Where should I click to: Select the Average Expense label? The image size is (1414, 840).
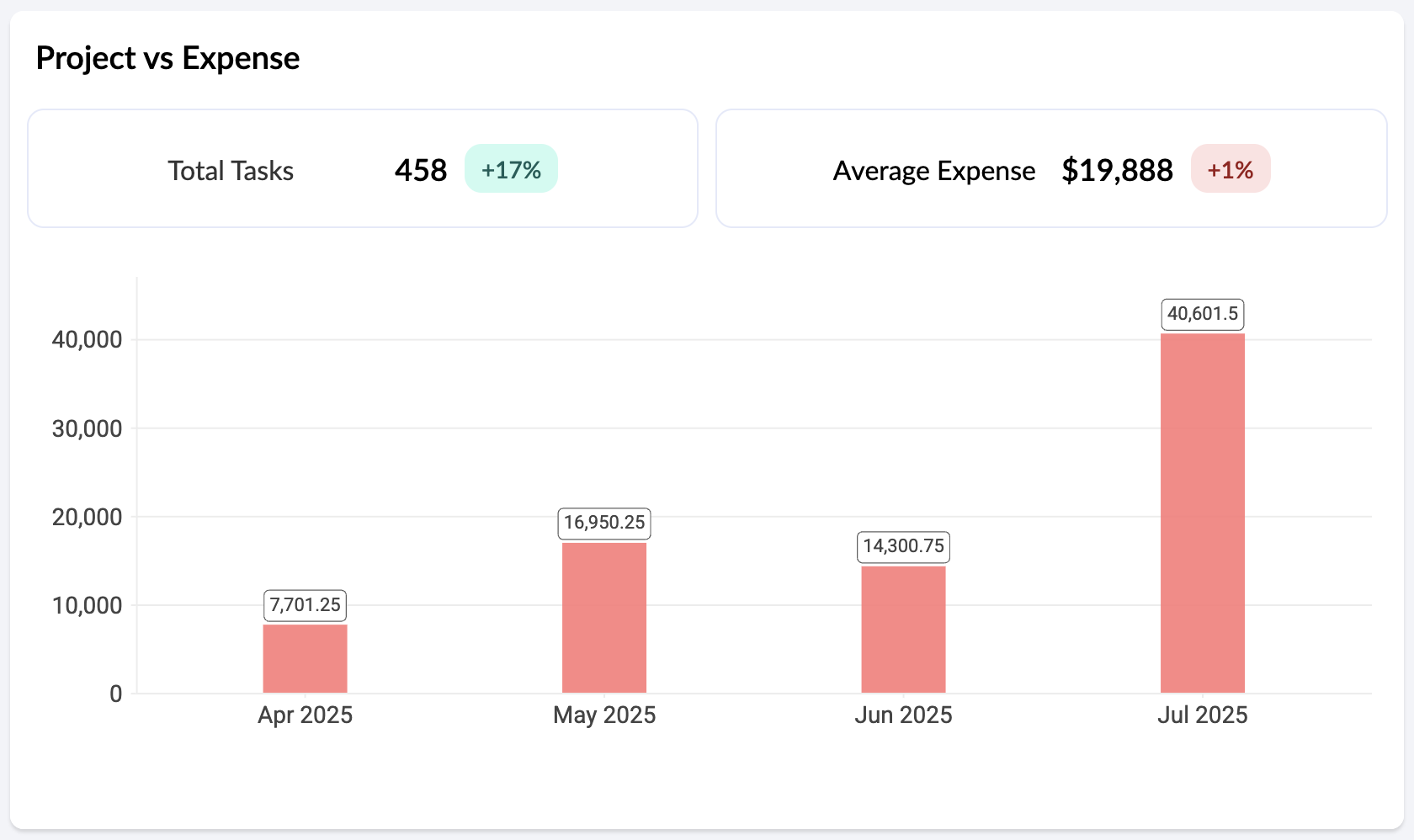coord(934,171)
